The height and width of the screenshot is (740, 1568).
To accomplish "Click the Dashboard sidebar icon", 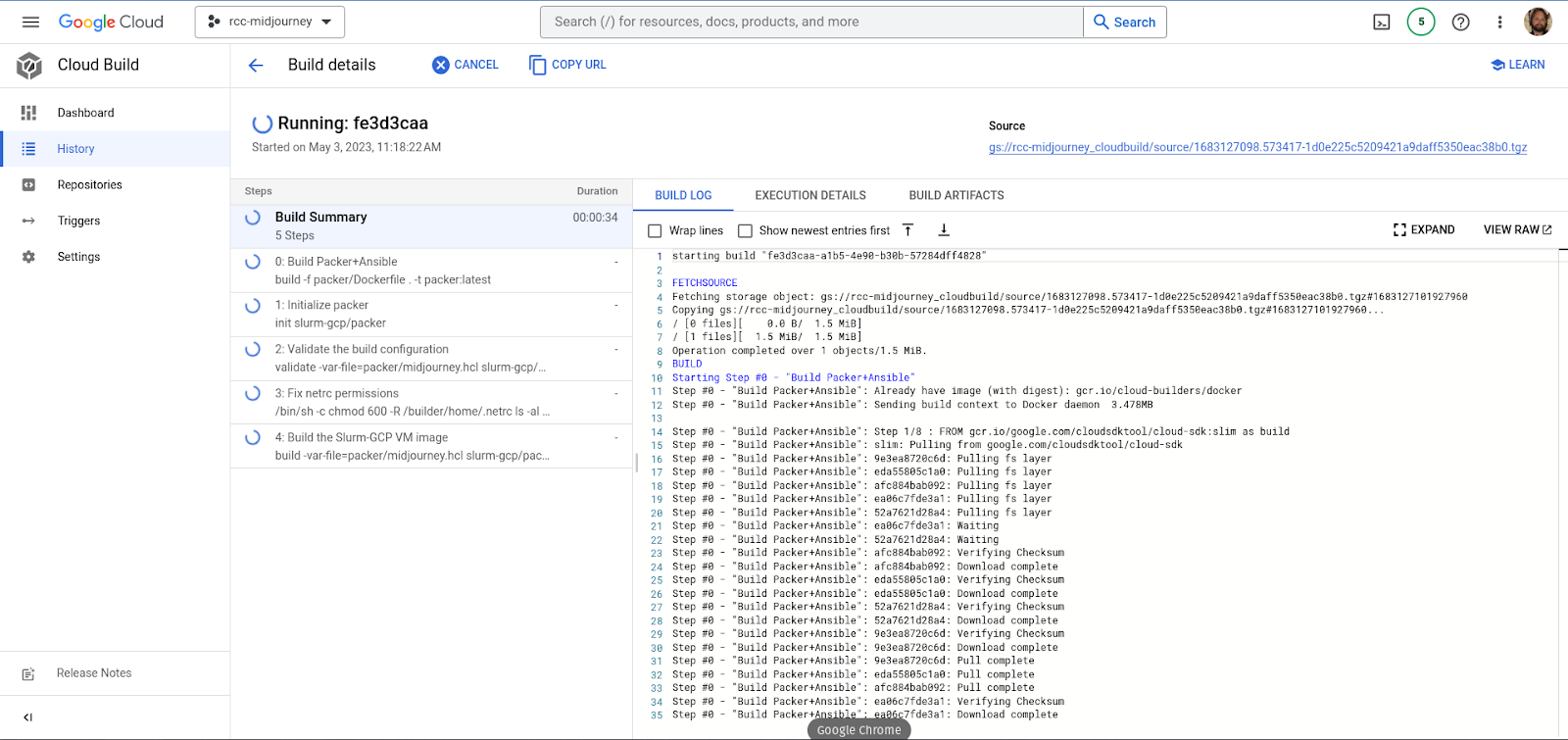I will (28, 113).
